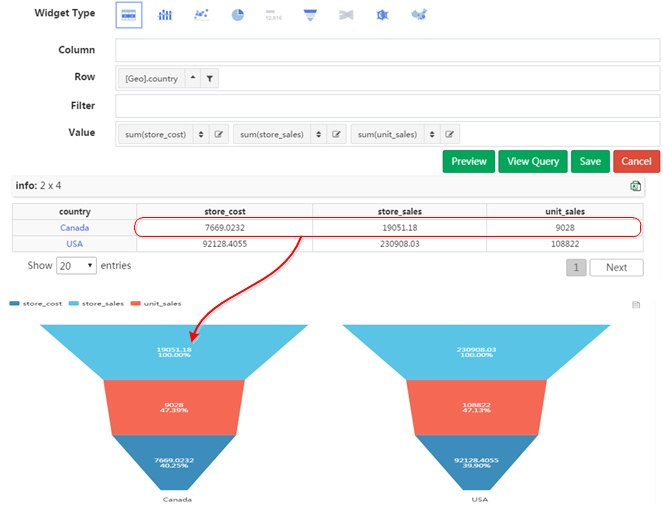The height and width of the screenshot is (508, 663).
Task: Choose the funnel chart widget type
Action: (310, 15)
